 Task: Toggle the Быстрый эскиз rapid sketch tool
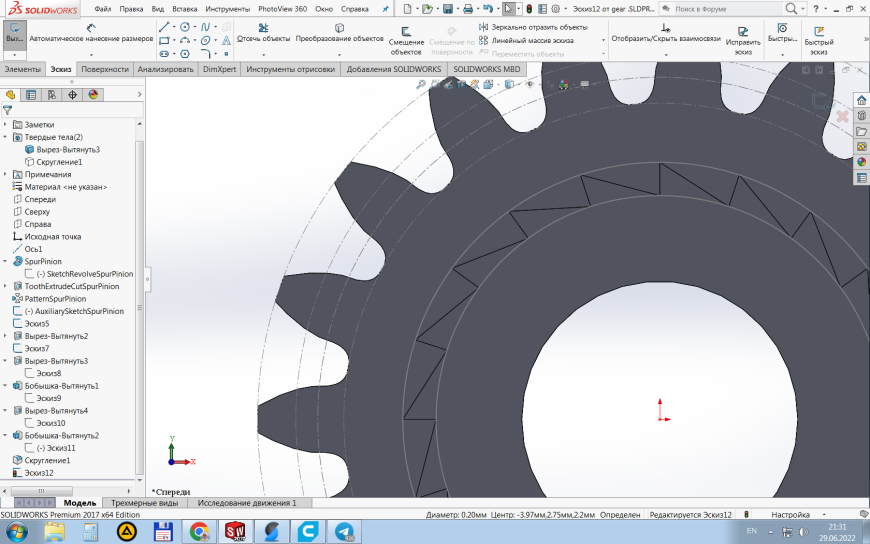(x=818, y=40)
